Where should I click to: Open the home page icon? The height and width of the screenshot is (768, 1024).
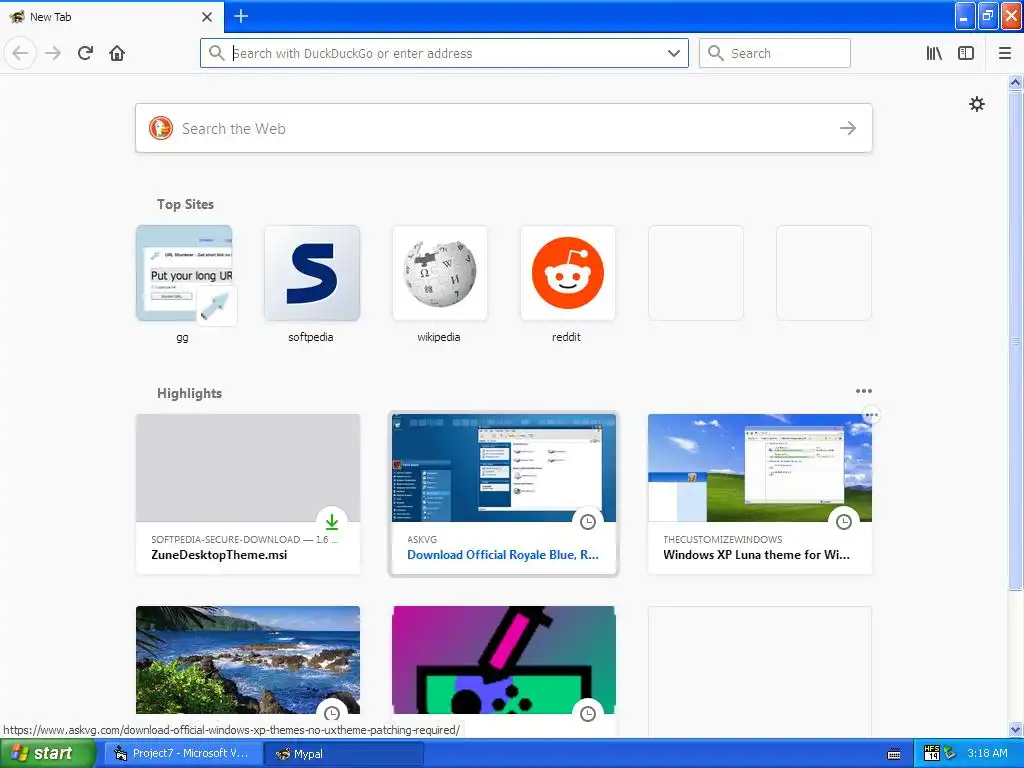coord(117,53)
